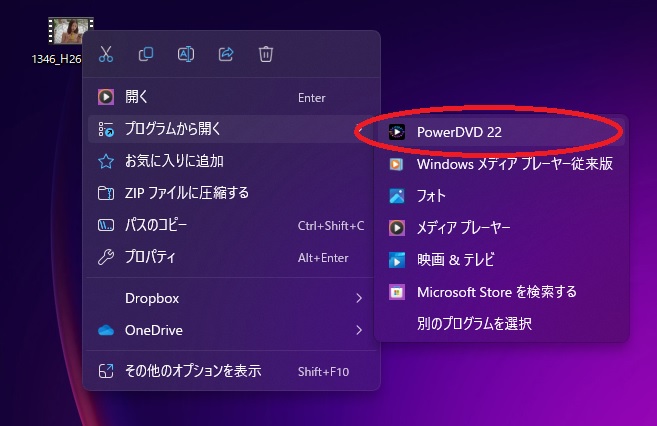Click the フォト app icon
Image resolution: width=657 pixels, height=426 pixels.
click(396, 196)
